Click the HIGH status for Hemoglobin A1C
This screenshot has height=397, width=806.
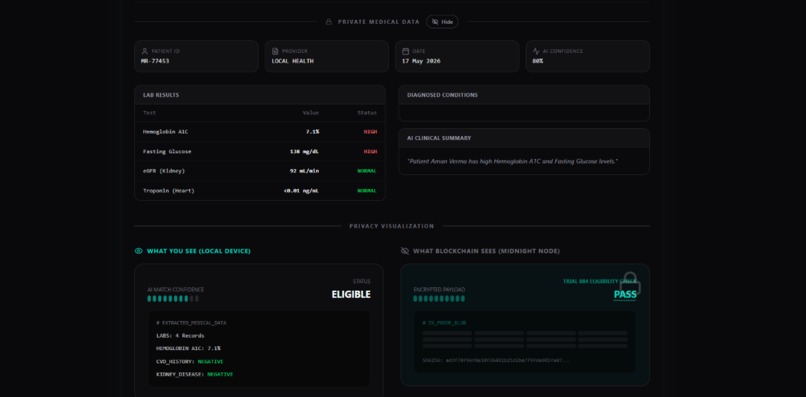370,132
